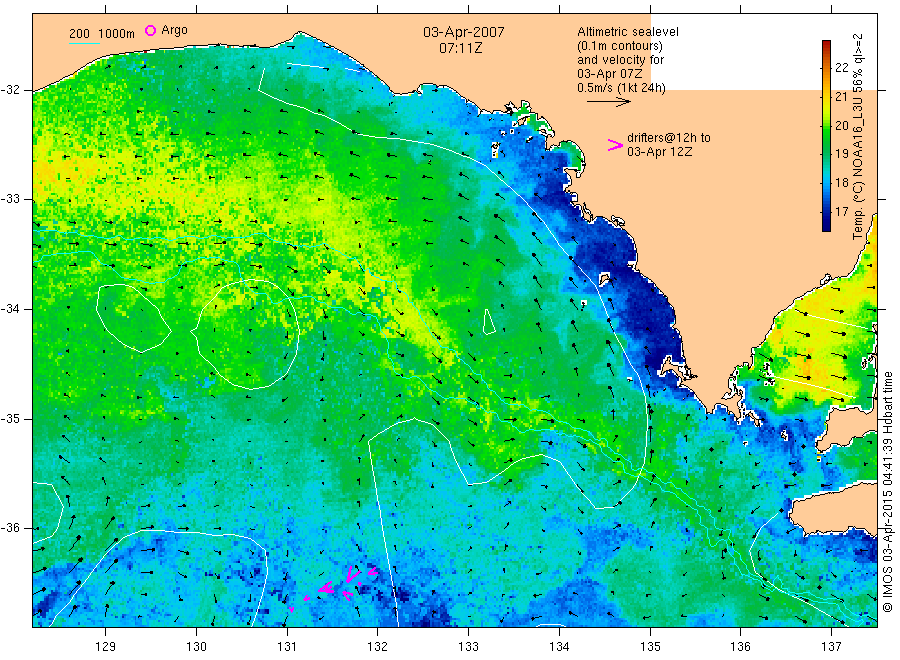Click the longitude axis label 132
Image resolution: width=900 pixels, height=660 pixels.
click(378, 647)
